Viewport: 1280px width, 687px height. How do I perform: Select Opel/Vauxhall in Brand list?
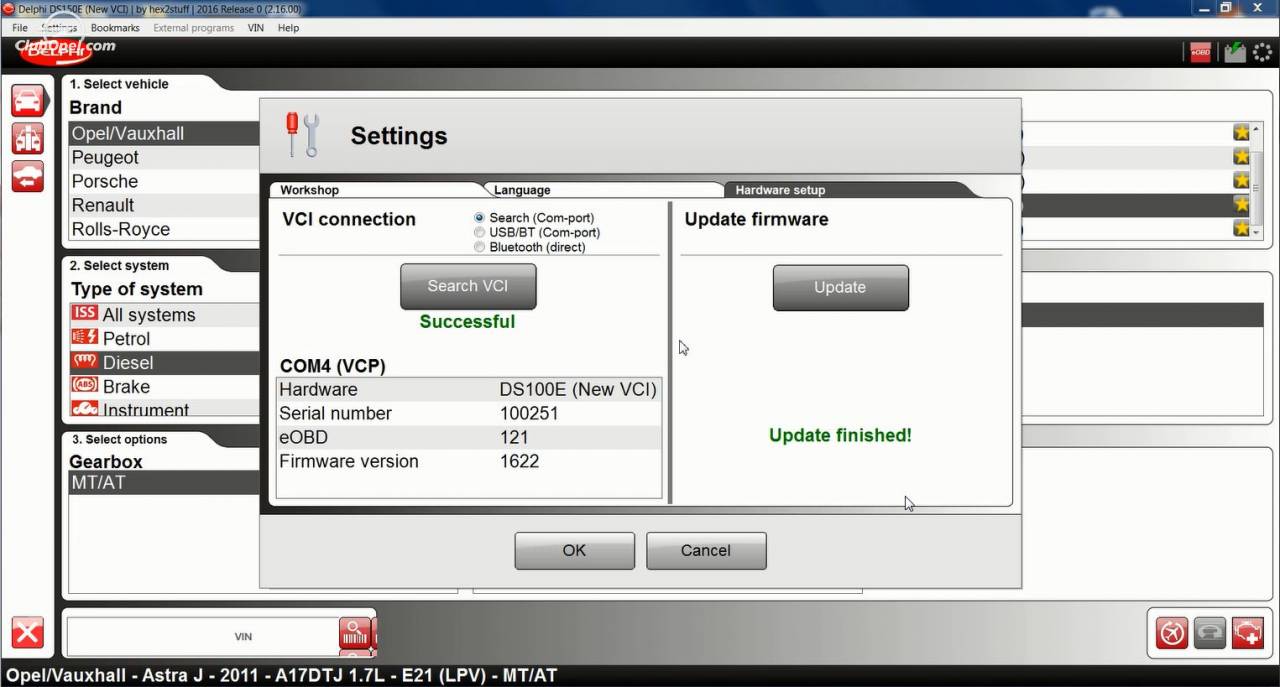(x=165, y=133)
